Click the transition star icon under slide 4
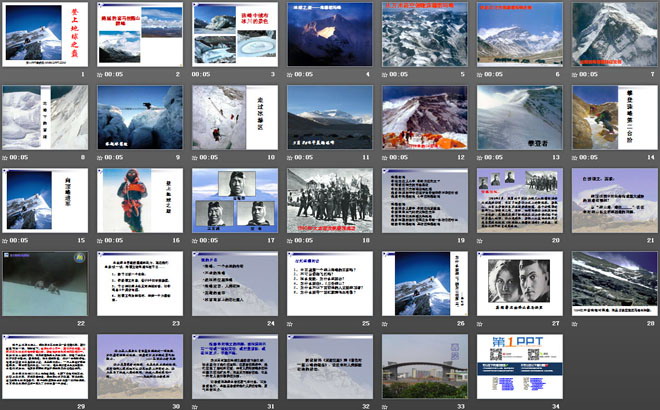 (290, 75)
